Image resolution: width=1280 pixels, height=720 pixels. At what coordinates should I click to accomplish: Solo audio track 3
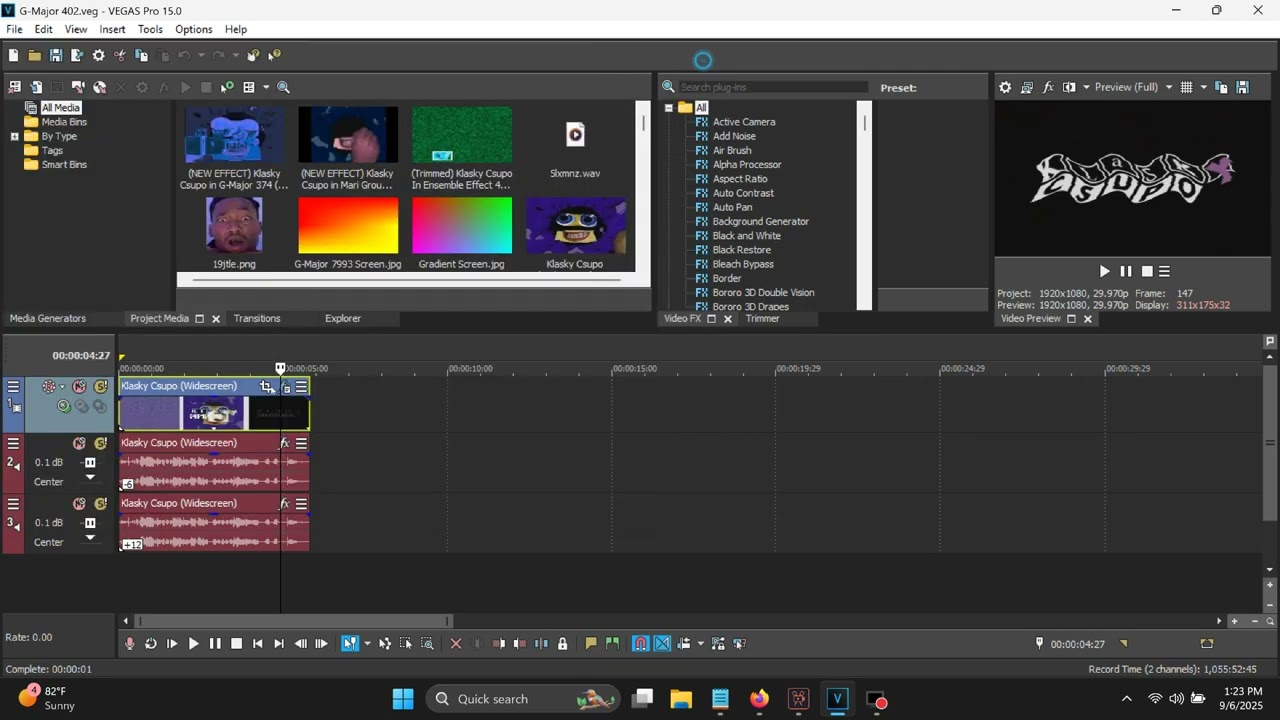click(100, 504)
